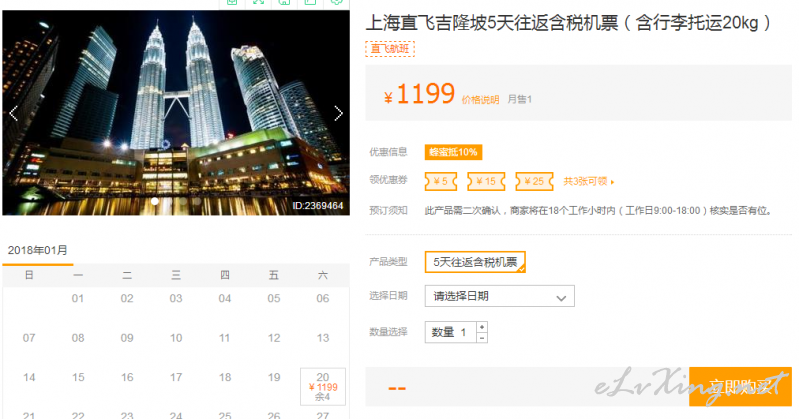Decrease quantity with the minus stepper
The height and width of the screenshot is (419, 799).
point(482,338)
